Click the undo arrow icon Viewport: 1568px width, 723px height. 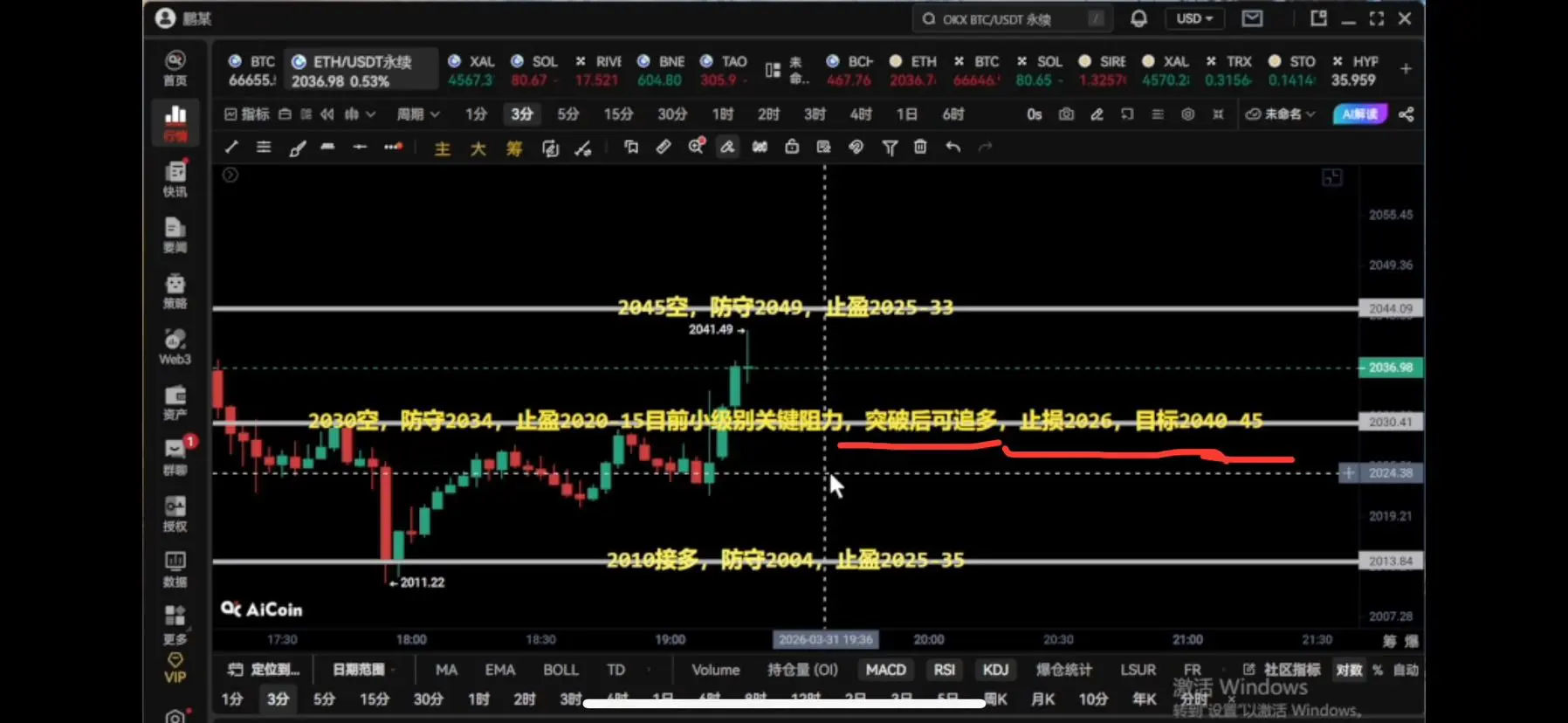[x=952, y=148]
